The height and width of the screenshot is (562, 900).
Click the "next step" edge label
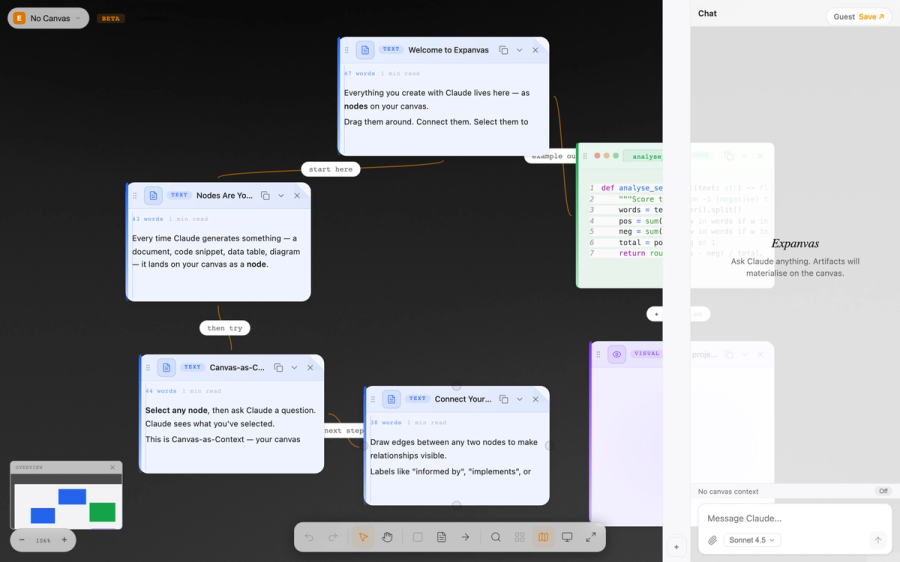(x=344, y=431)
